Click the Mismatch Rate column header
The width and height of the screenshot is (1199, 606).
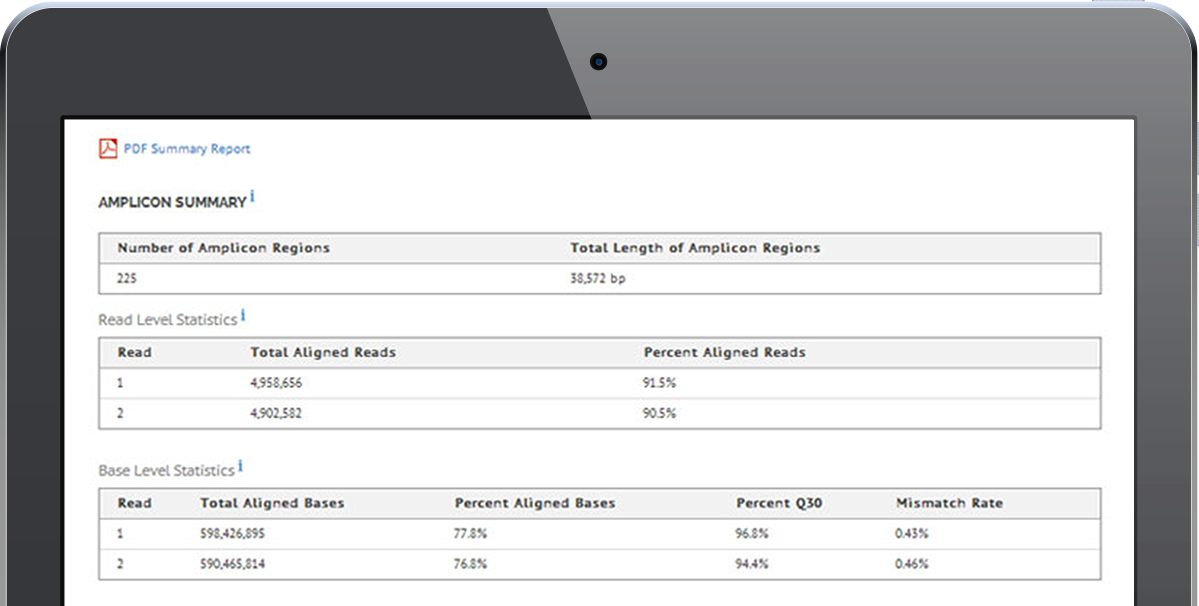pos(949,503)
